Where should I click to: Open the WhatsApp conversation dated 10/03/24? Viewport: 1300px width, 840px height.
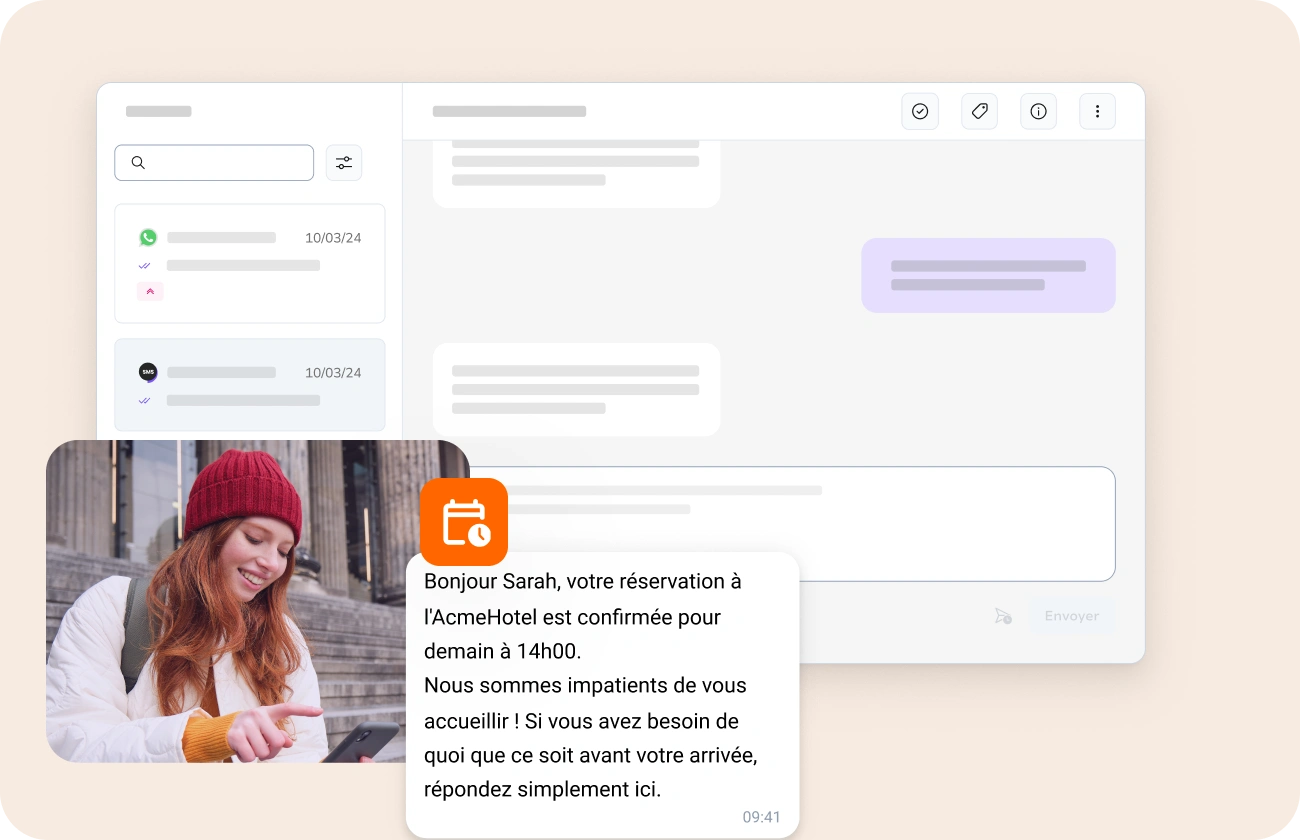[x=249, y=263]
